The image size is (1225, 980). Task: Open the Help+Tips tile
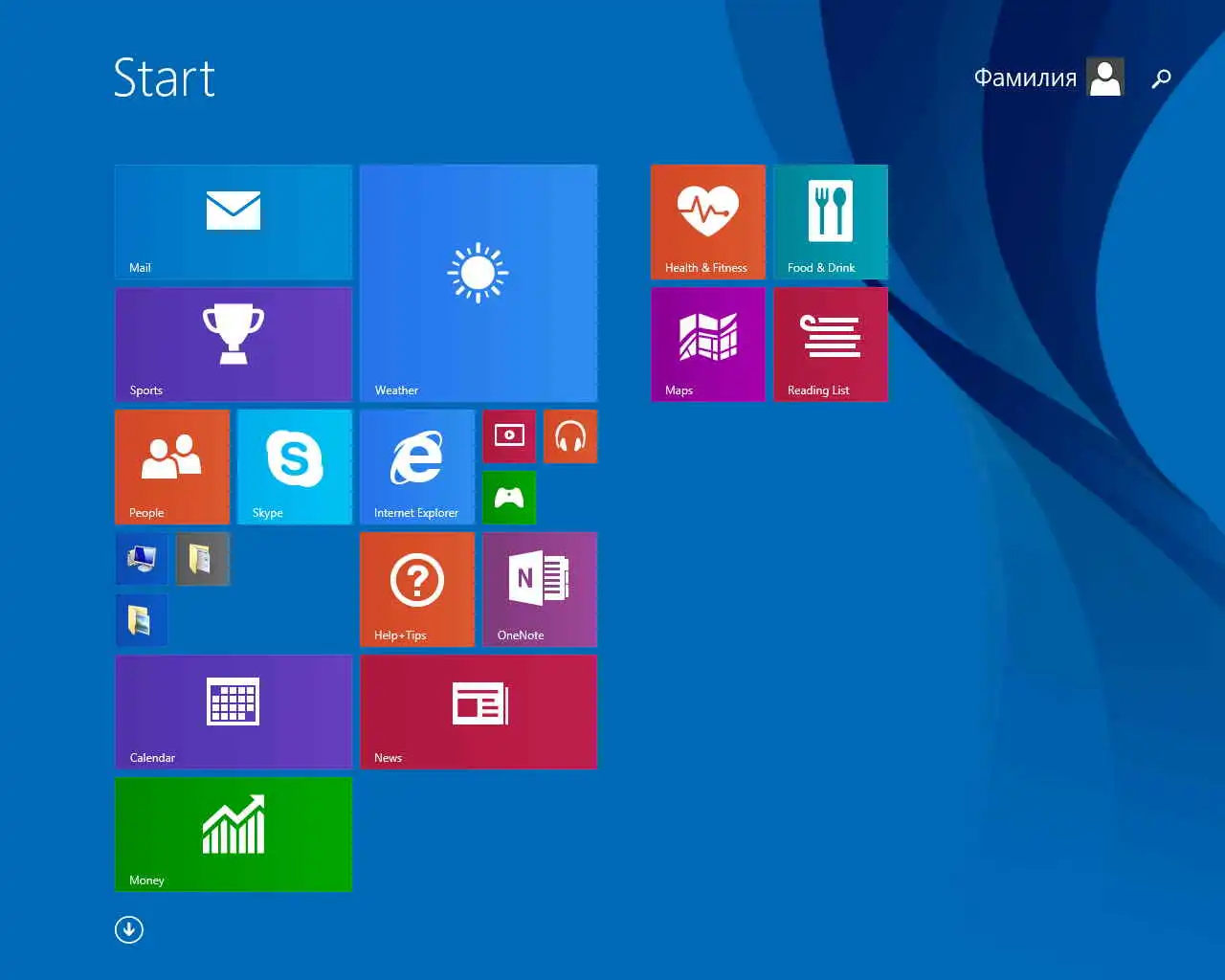tap(417, 590)
